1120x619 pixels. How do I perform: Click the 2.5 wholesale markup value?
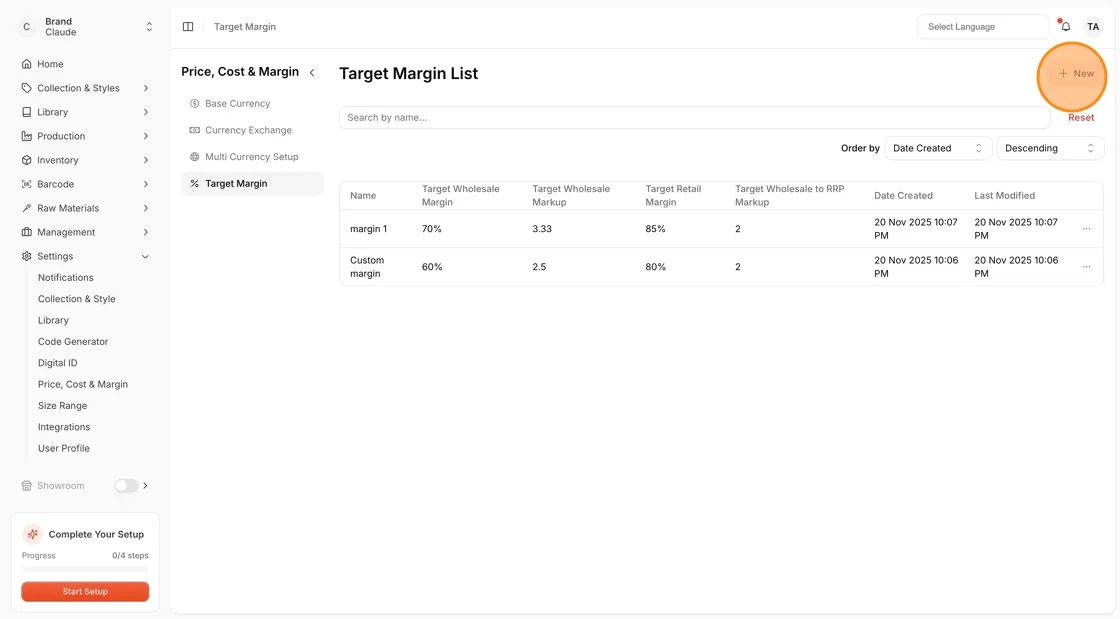tap(539, 266)
